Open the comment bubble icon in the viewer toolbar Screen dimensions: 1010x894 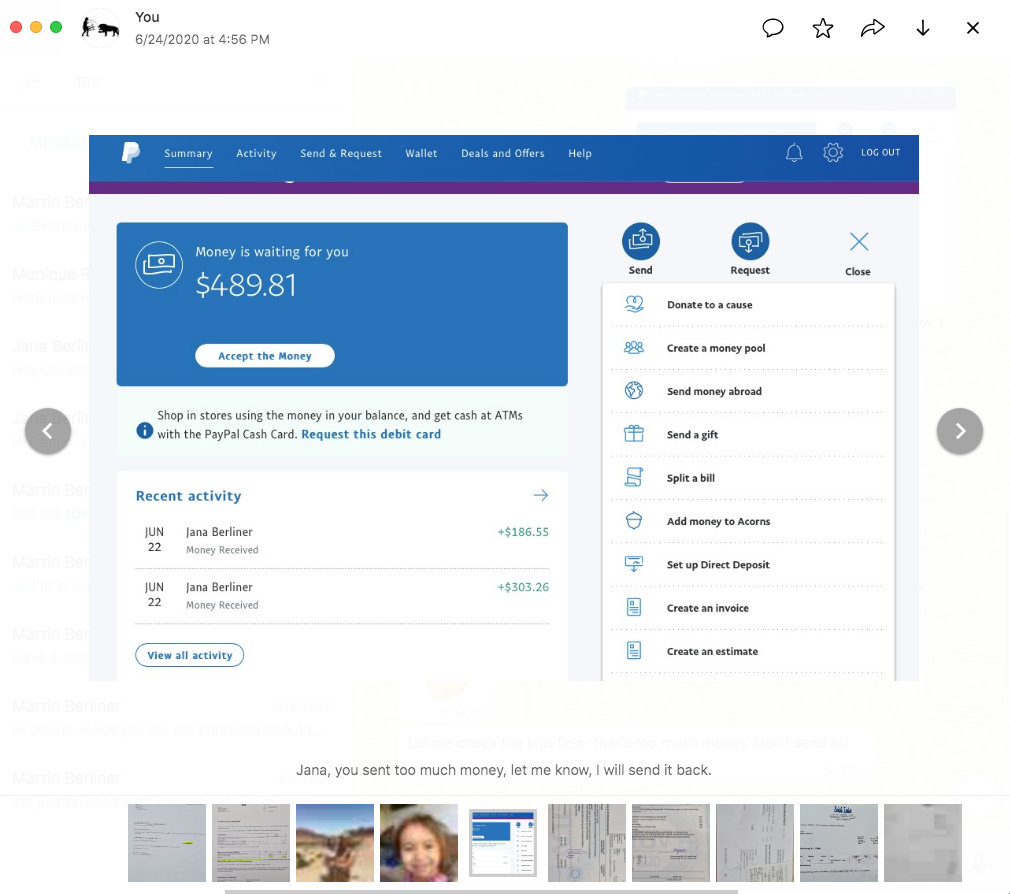tap(772, 28)
